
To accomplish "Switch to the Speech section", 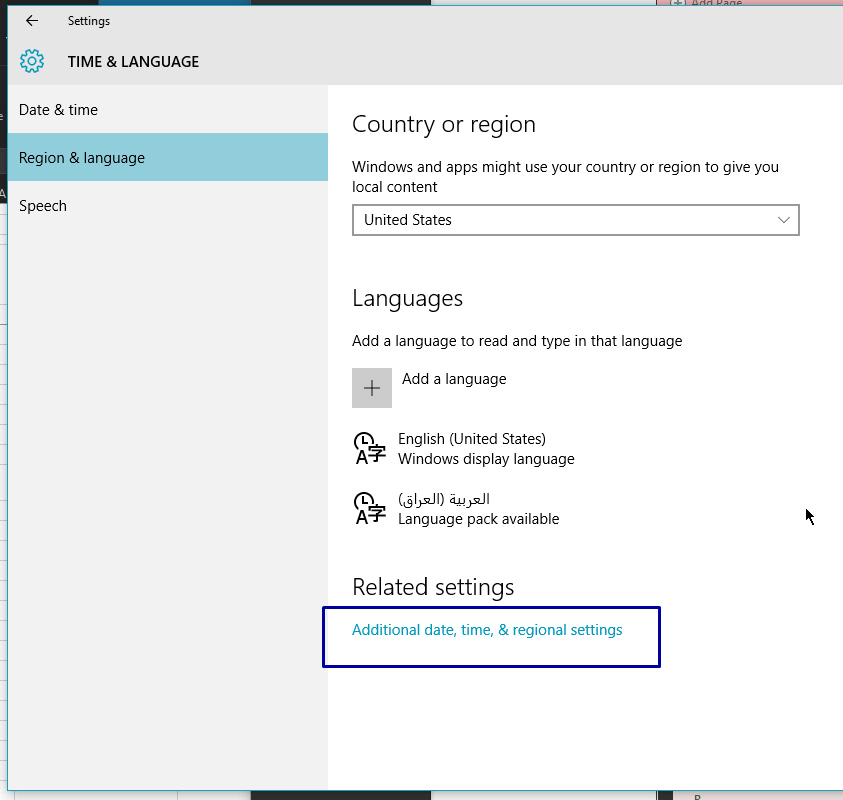I will pyautogui.click(x=43, y=206).
